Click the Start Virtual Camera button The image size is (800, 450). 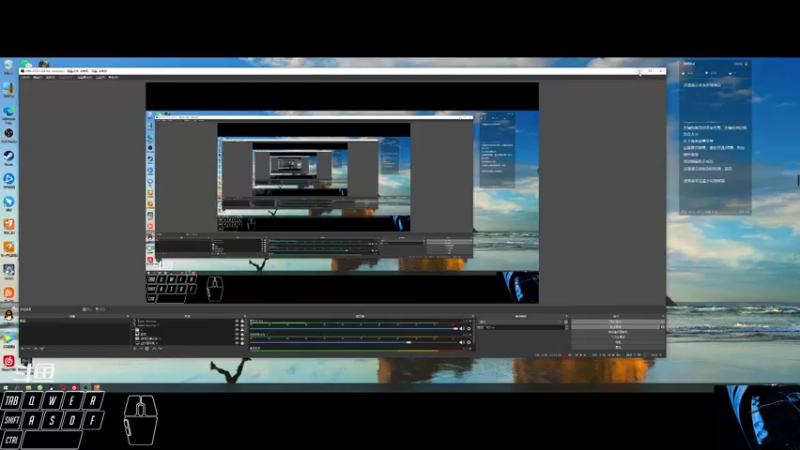coord(618,332)
